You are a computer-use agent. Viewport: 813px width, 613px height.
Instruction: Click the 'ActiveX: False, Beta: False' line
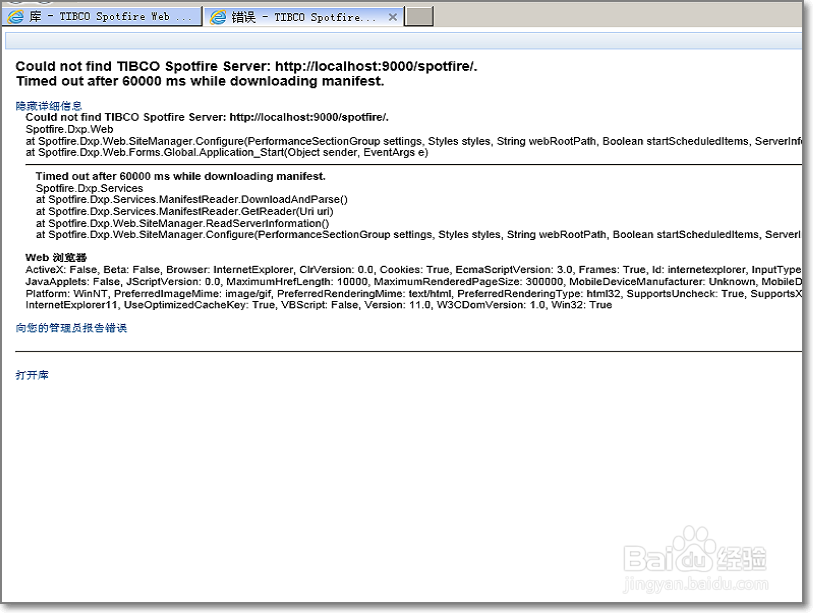point(413,270)
